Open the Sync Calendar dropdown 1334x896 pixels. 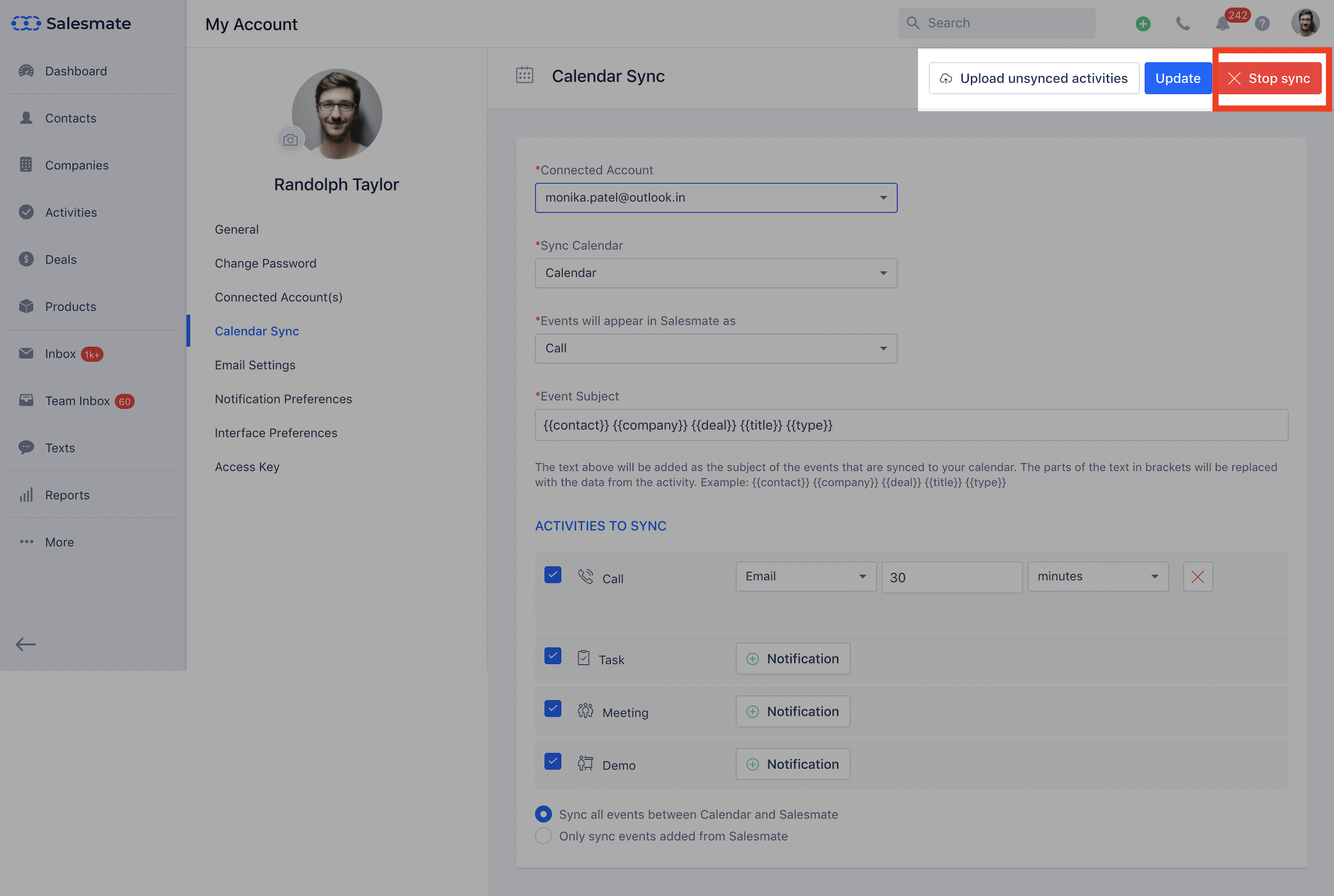(x=716, y=273)
